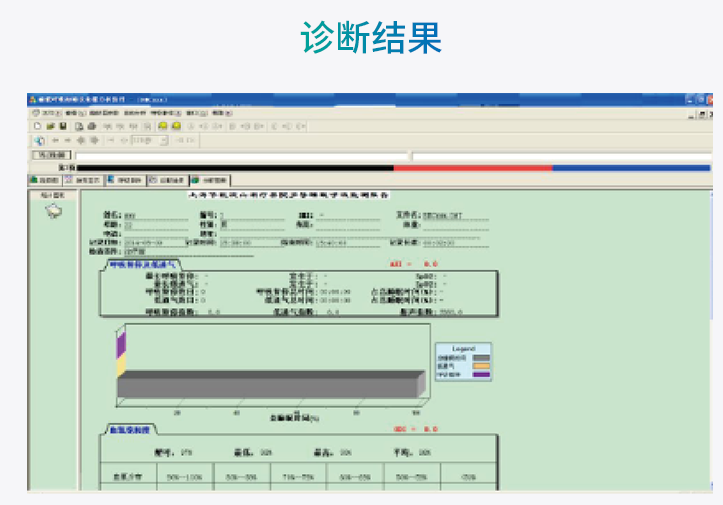
Task: Click the gray swatch in the Legend box
Action: point(481,358)
